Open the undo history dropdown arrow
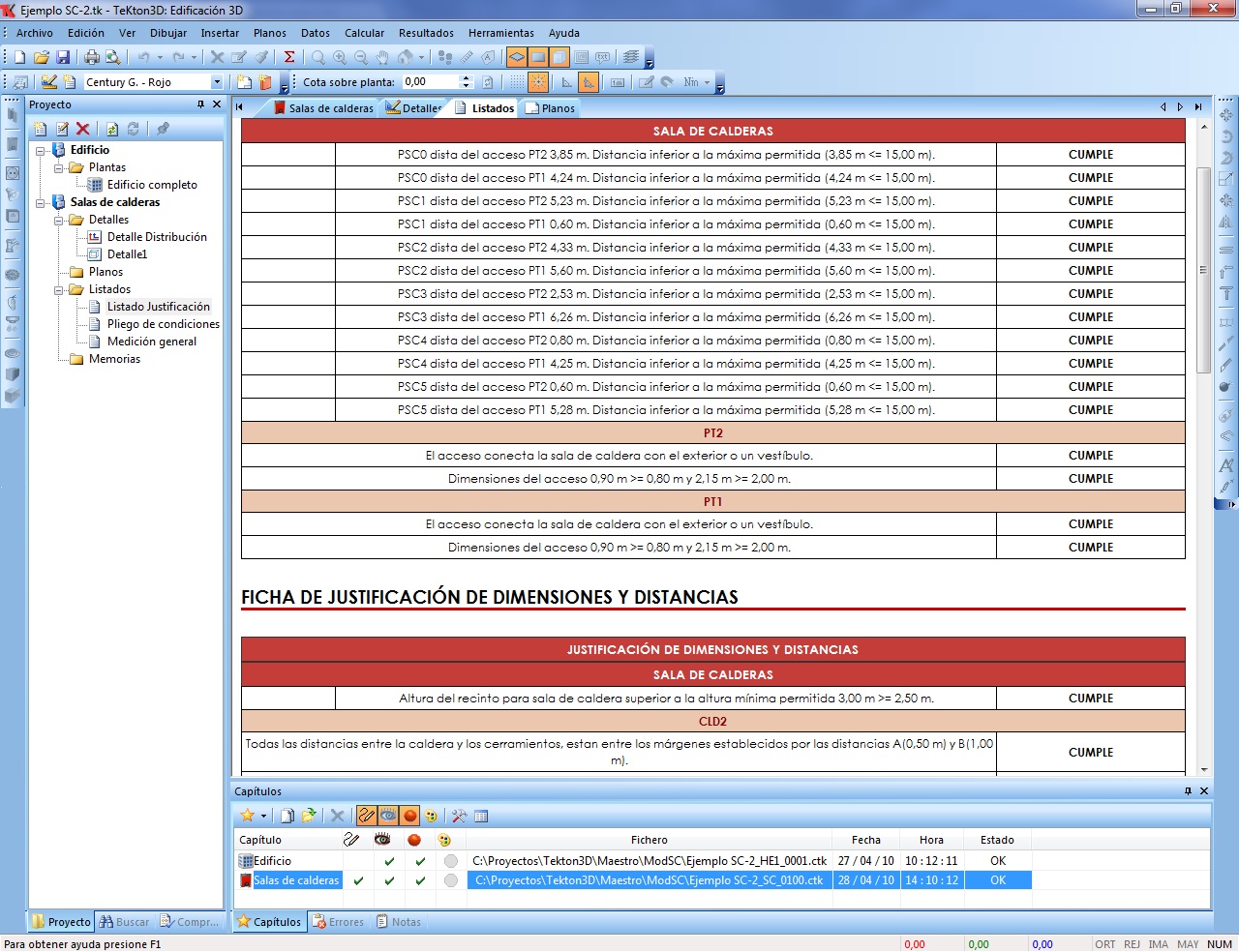The height and width of the screenshot is (952, 1239). (161, 57)
